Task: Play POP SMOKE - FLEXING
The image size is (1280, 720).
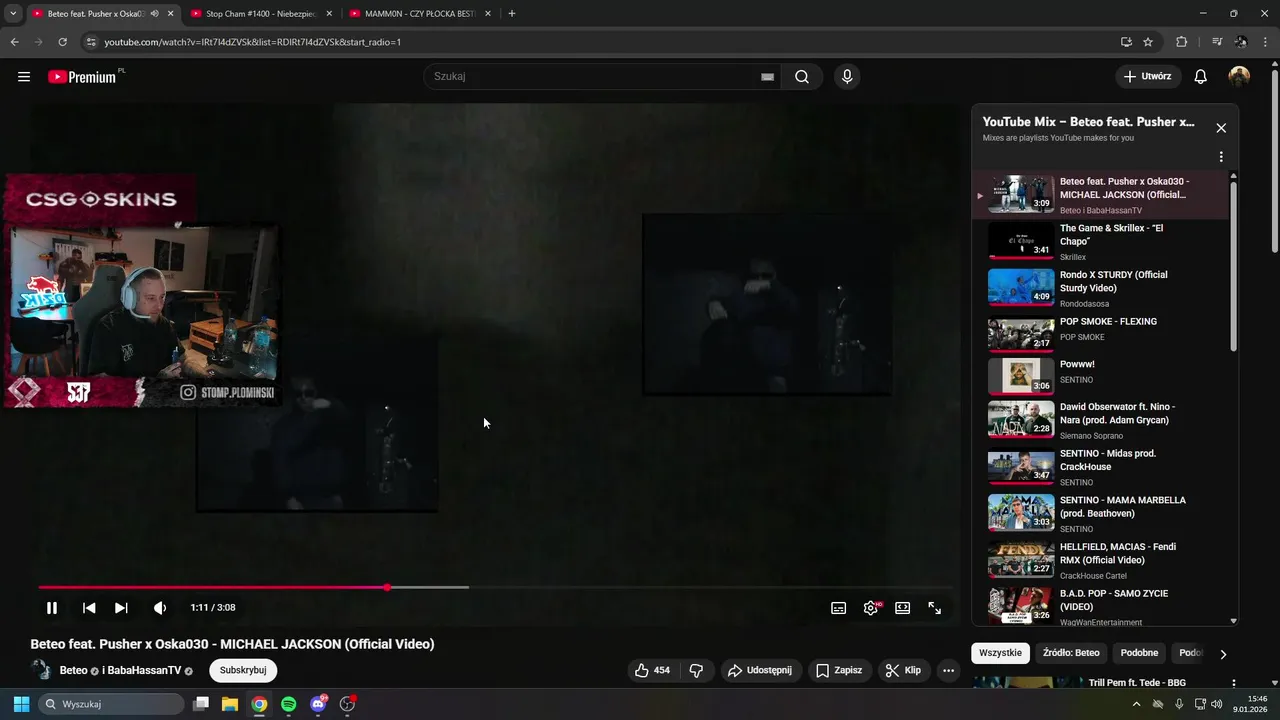Action: pos(1100,335)
